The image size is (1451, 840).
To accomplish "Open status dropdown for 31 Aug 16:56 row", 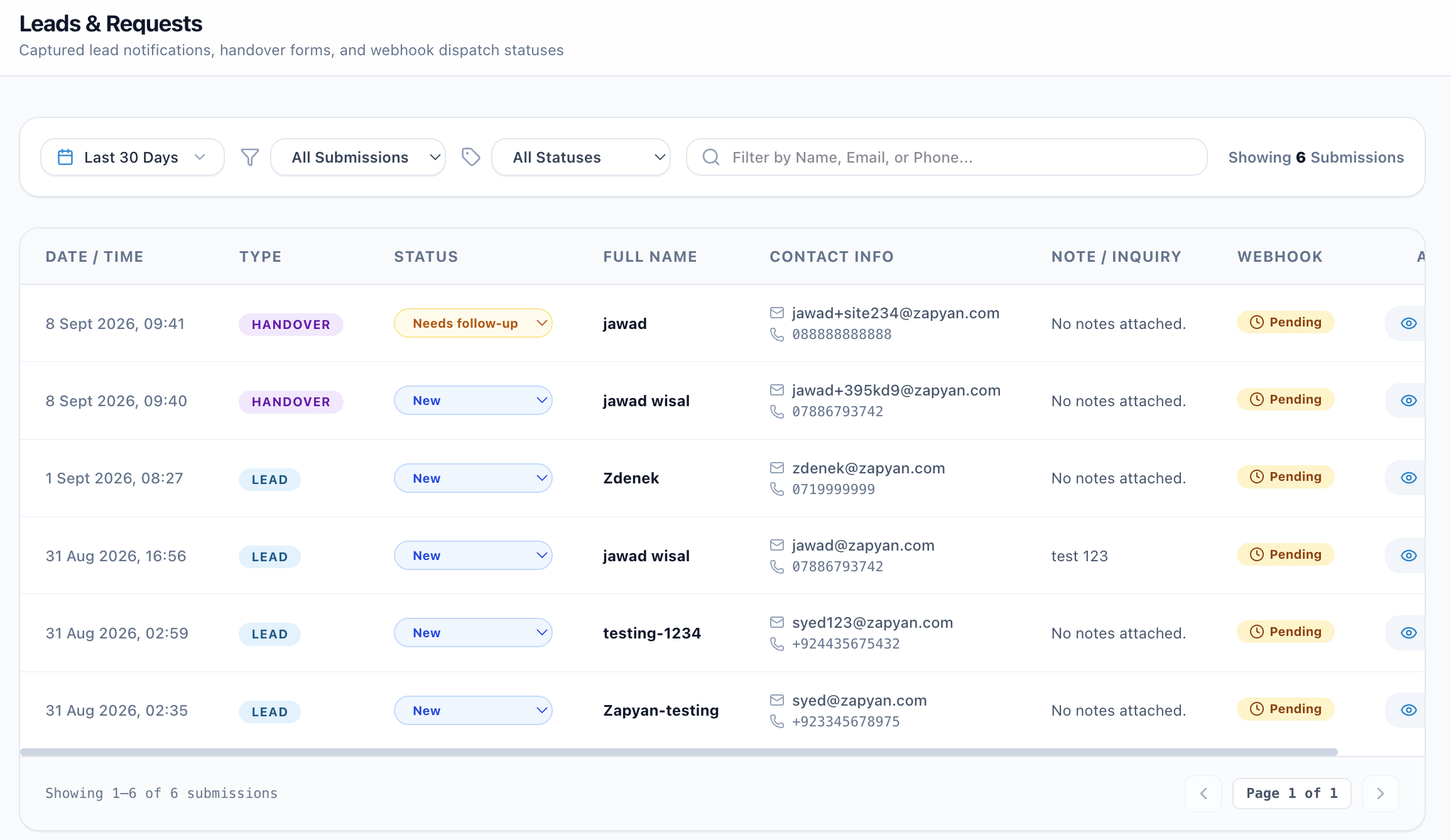I will [x=473, y=556].
